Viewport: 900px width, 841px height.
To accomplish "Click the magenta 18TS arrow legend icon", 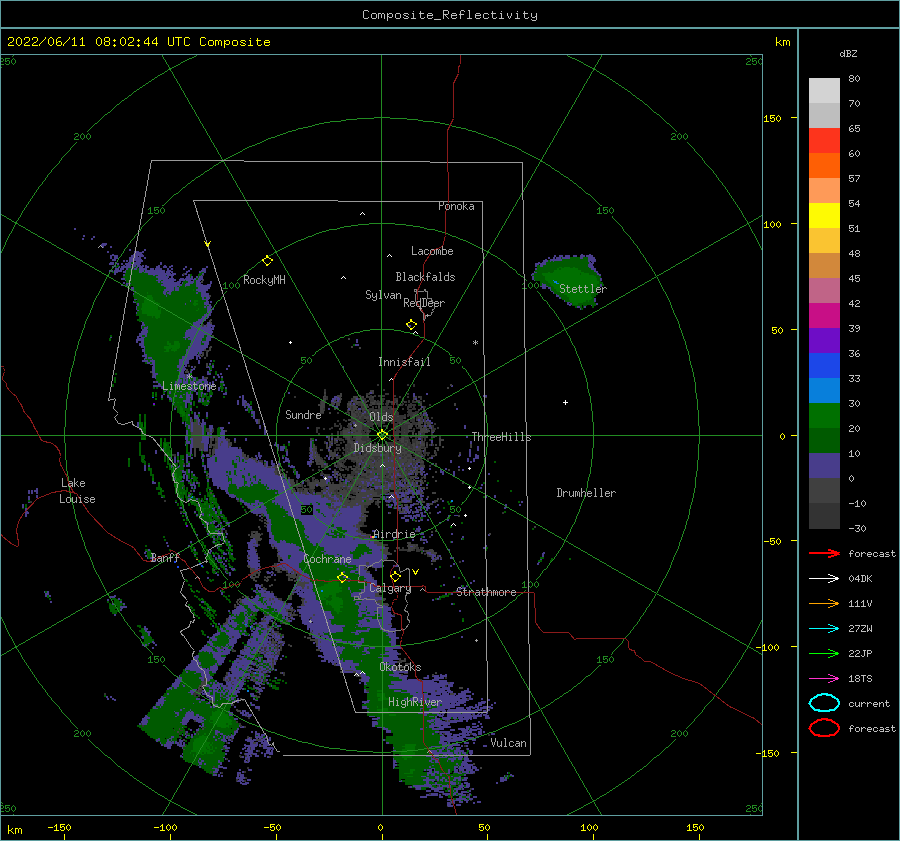I will (x=824, y=678).
